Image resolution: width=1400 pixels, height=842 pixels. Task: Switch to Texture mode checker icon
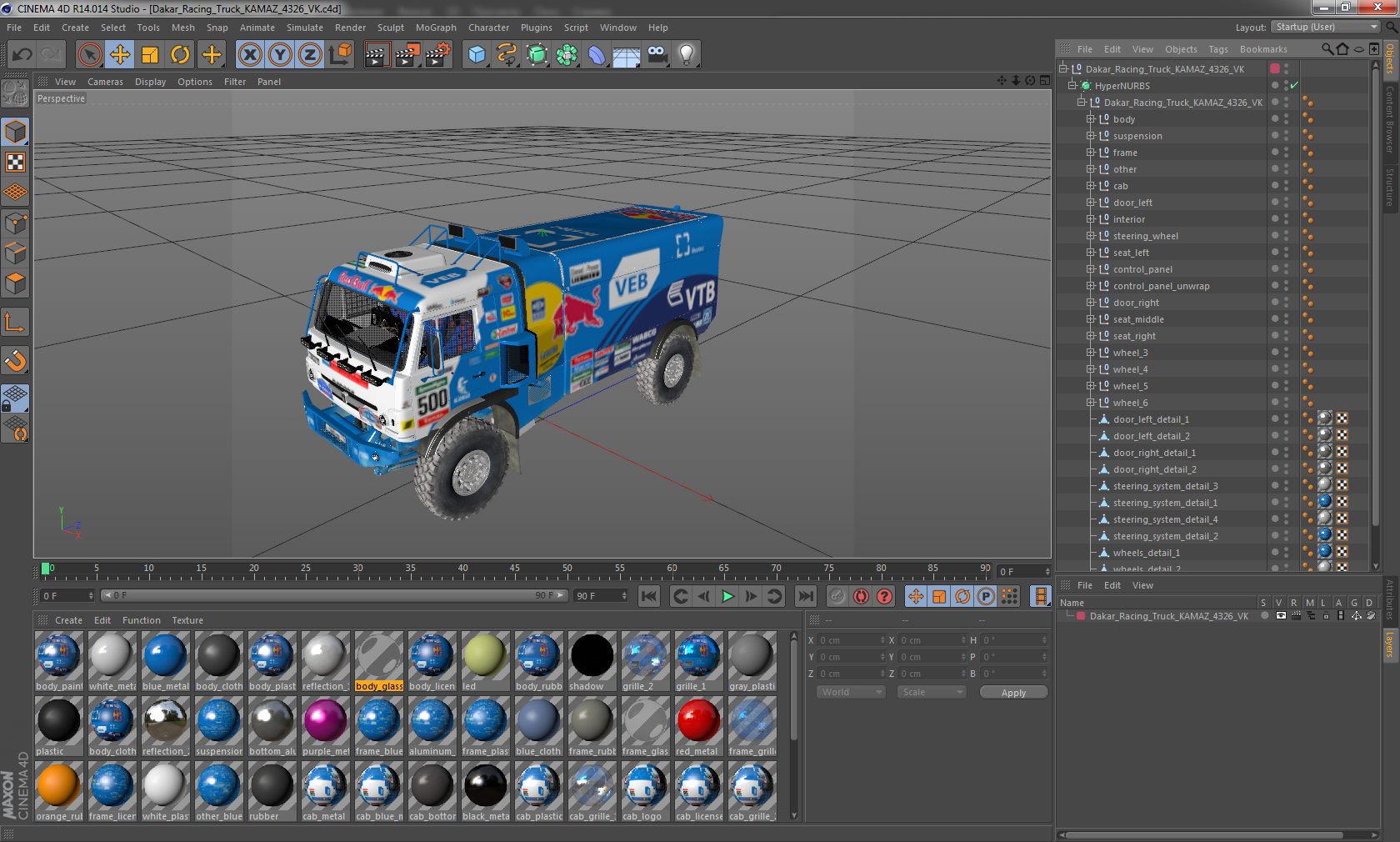pyautogui.click(x=15, y=163)
